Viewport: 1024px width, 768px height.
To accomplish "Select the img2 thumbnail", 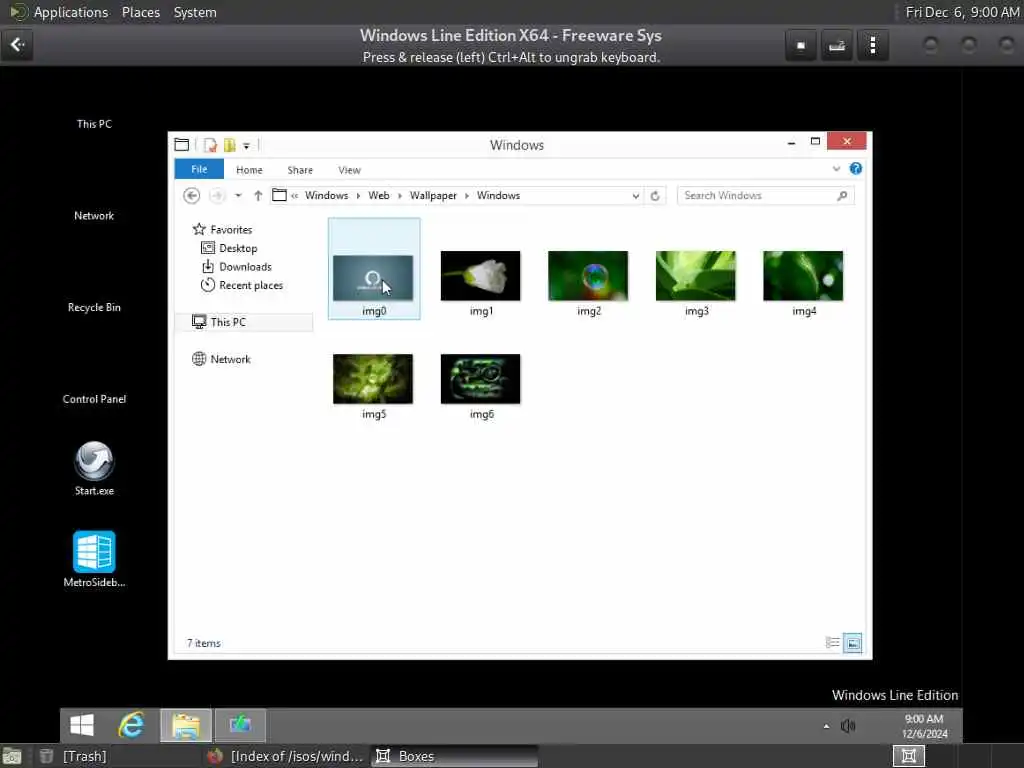I will pyautogui.click(x=588, y=276).
